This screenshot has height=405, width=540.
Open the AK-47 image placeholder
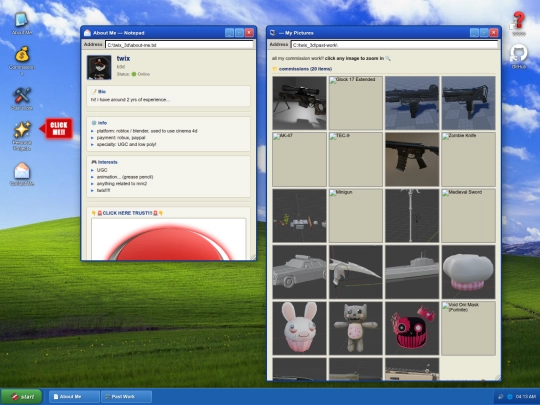pos(299,159)
